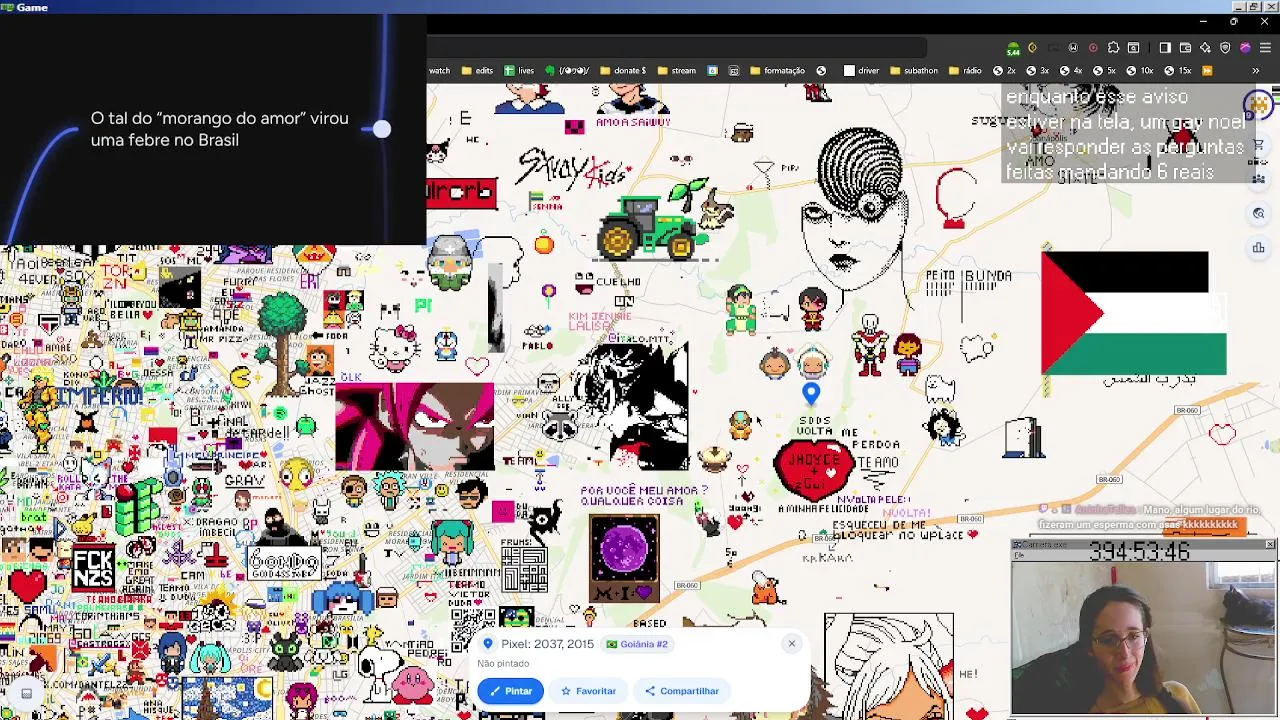1280x720 pixels.
Task: Open the map search globe icon
Action: pos(1259,213)
